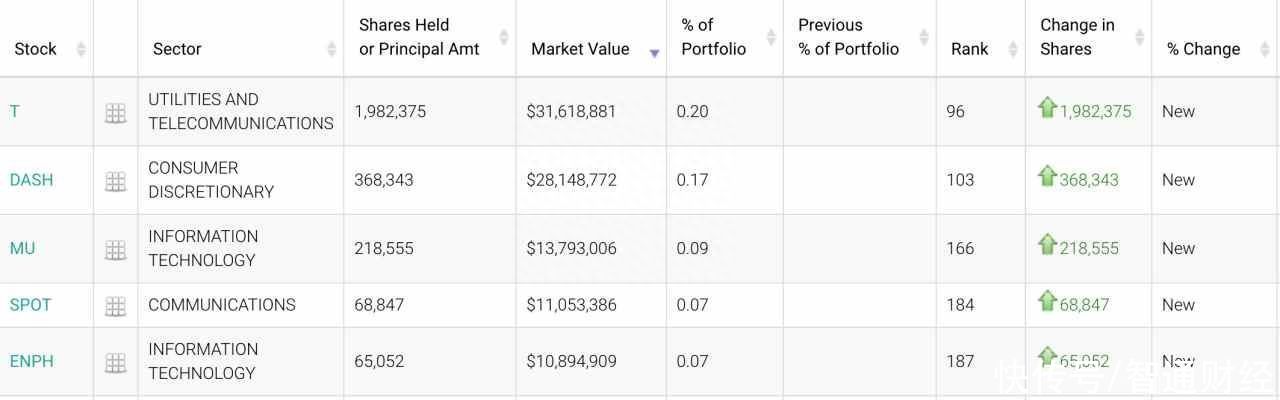The image size is (1280, 400).
Task: Click green up arrow next to 218,555
Action: pos(1047,244)
